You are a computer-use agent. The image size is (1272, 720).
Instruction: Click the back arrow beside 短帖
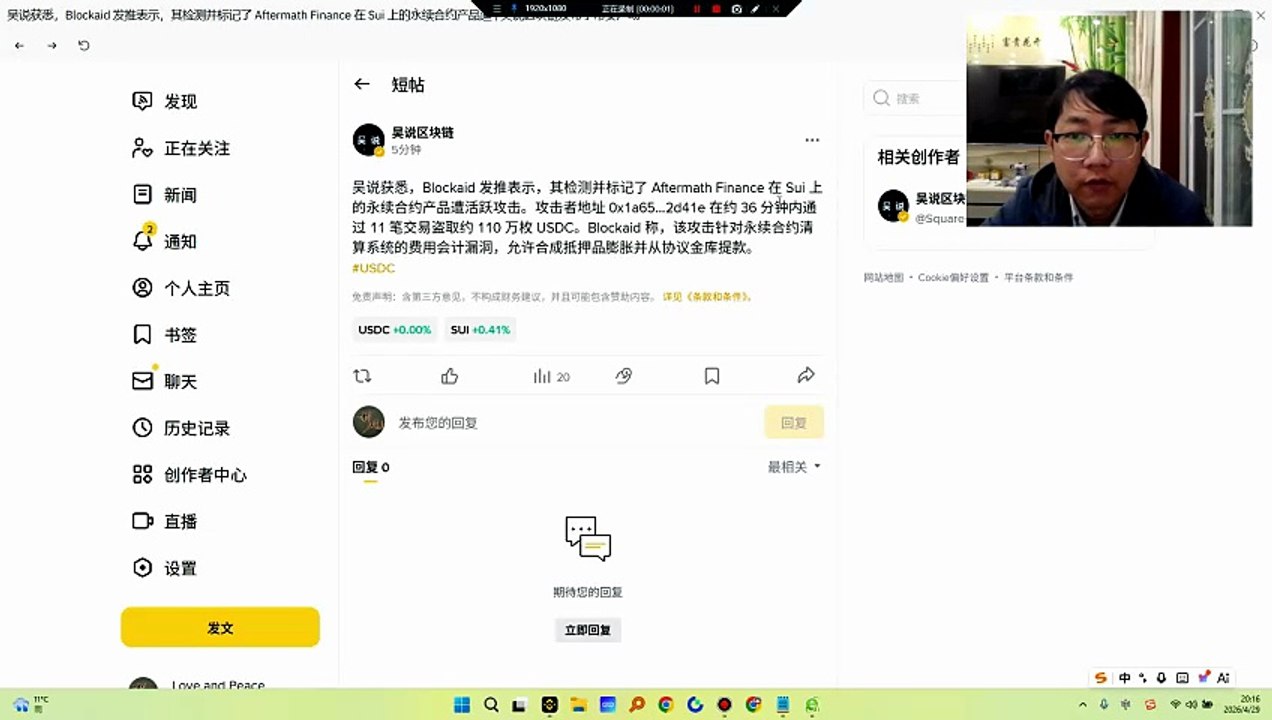(x=362, y=85)
